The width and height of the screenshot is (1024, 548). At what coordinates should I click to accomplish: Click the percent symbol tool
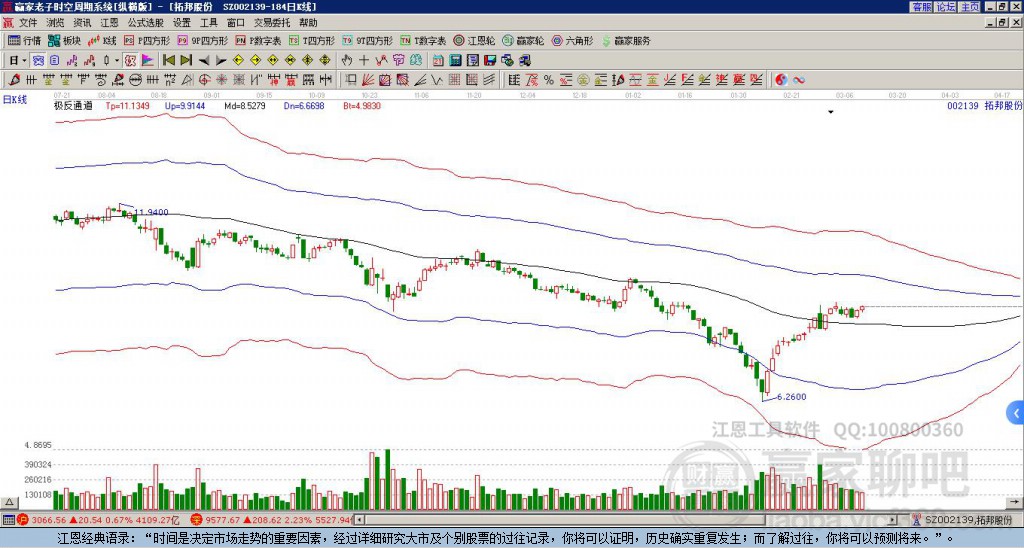point(549,80)
